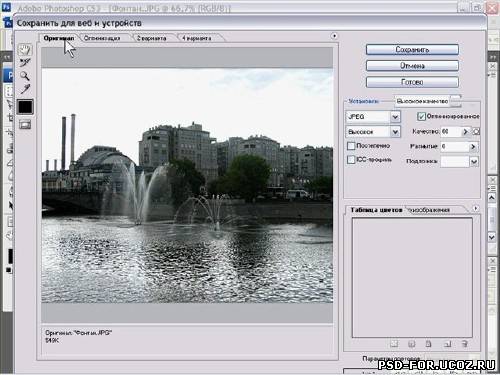Image resolution: width=500 pixels, height=375 pixels.
Task: Click the new color icon under color table
Action: [447, 344]
